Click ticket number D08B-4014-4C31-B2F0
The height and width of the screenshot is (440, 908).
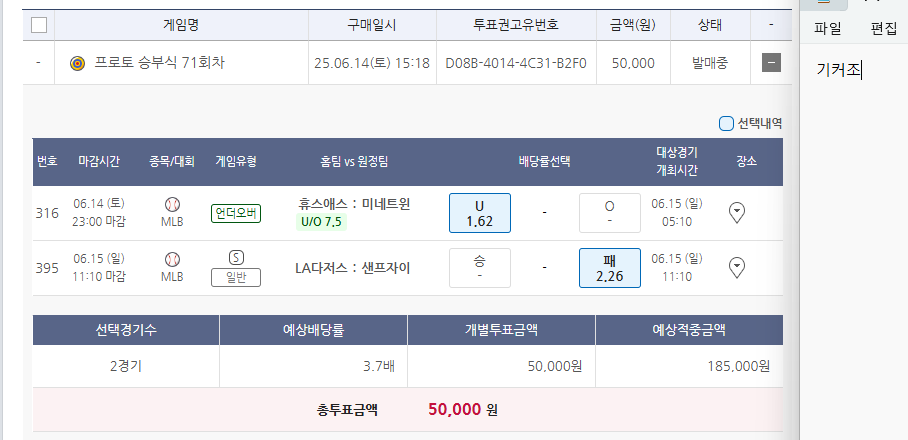point(516,63)
